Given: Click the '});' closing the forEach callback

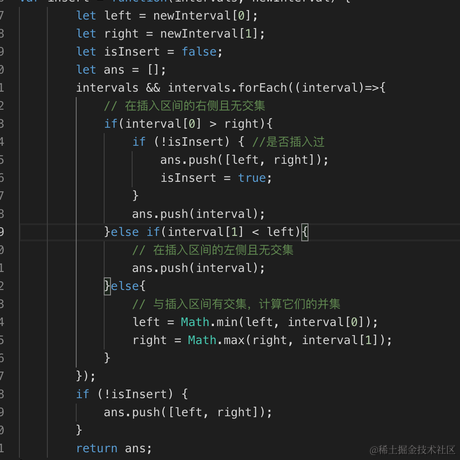Looking at the screenshot, I should click(x=86, y=376).
